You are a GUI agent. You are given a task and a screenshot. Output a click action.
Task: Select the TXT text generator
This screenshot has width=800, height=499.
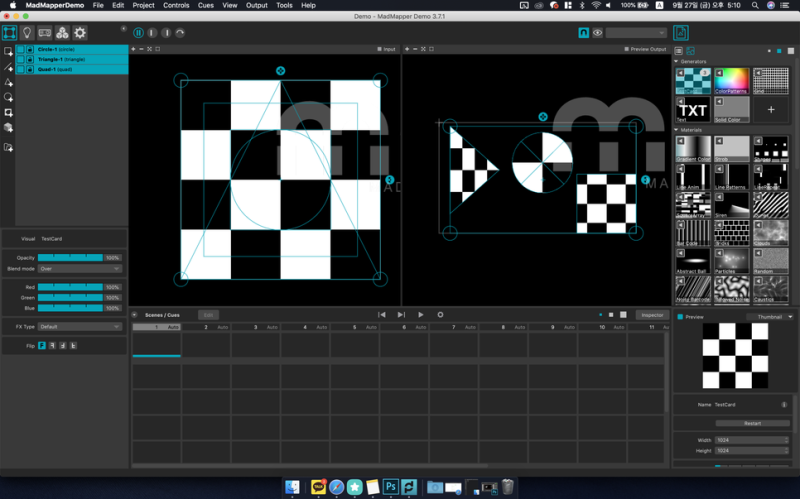pos(693,109)
